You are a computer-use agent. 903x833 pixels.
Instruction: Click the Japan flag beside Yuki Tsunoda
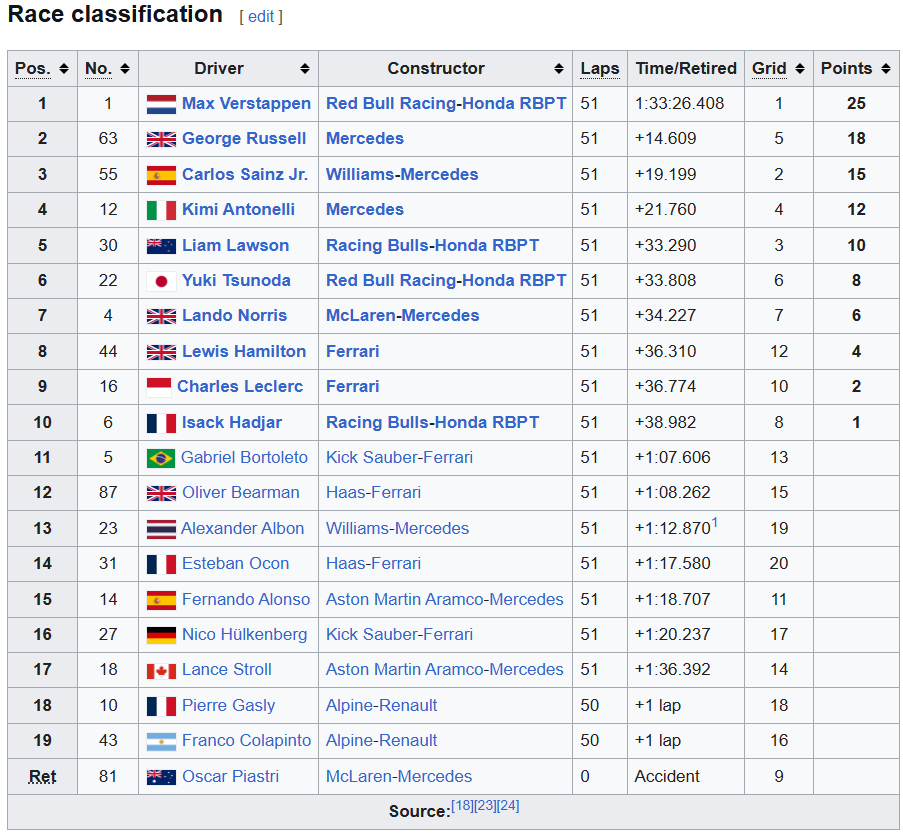point(161,281)
